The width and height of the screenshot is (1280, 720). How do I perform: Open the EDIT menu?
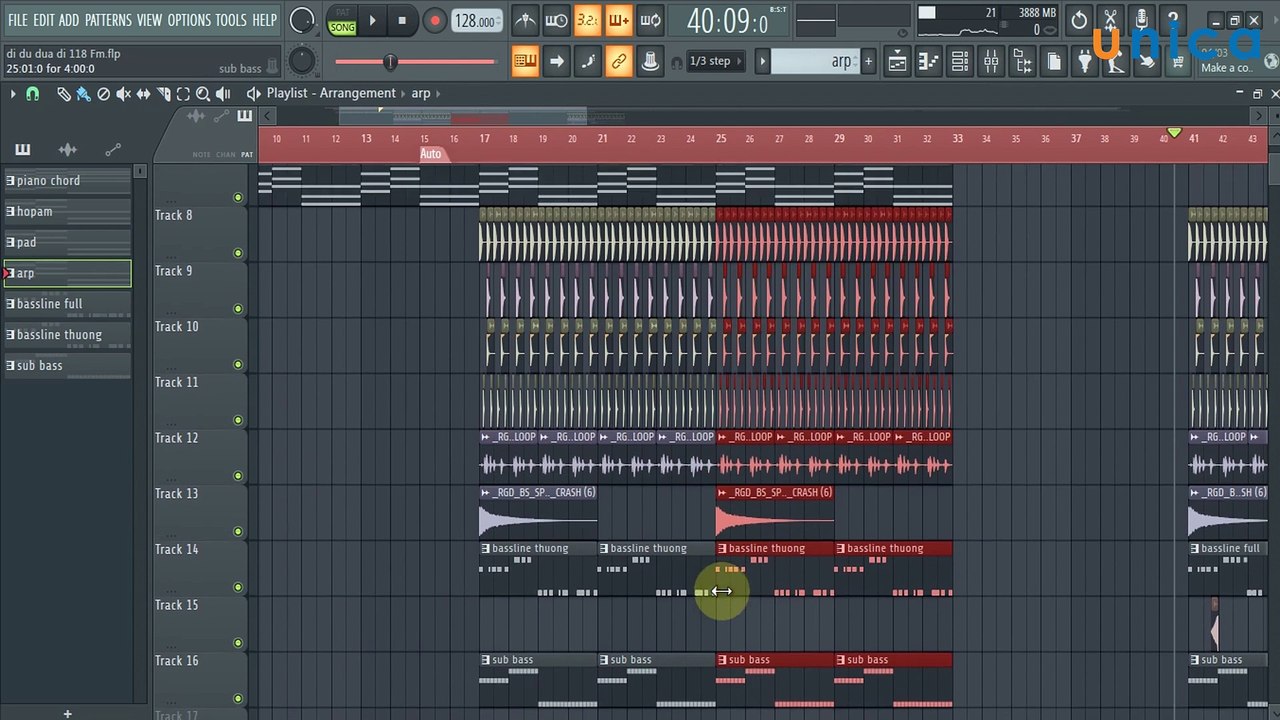pyautogui.click(x=43, y=20)
